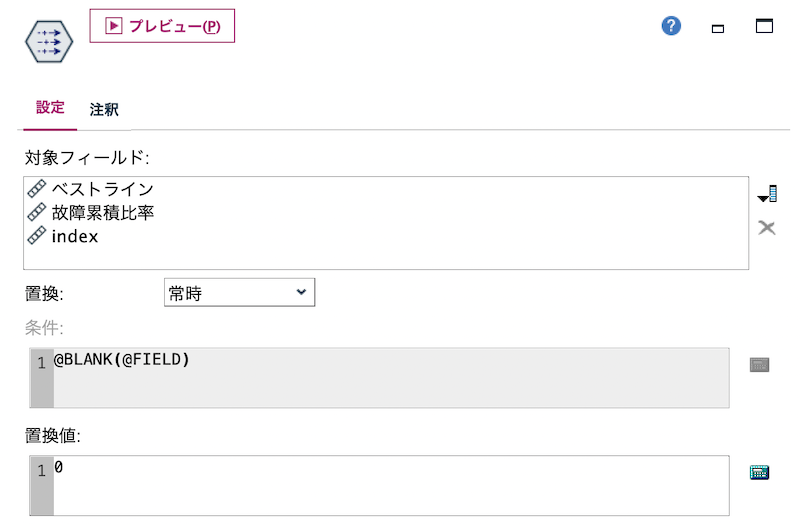800x524 pixels.
Task: Click ruler icon next to index field
Action: (x=37, y=236)
